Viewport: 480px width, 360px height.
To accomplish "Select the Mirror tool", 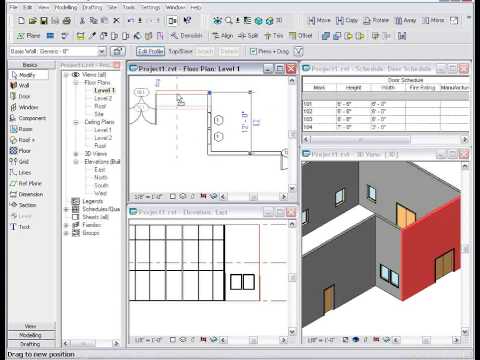I will [433, 21].
